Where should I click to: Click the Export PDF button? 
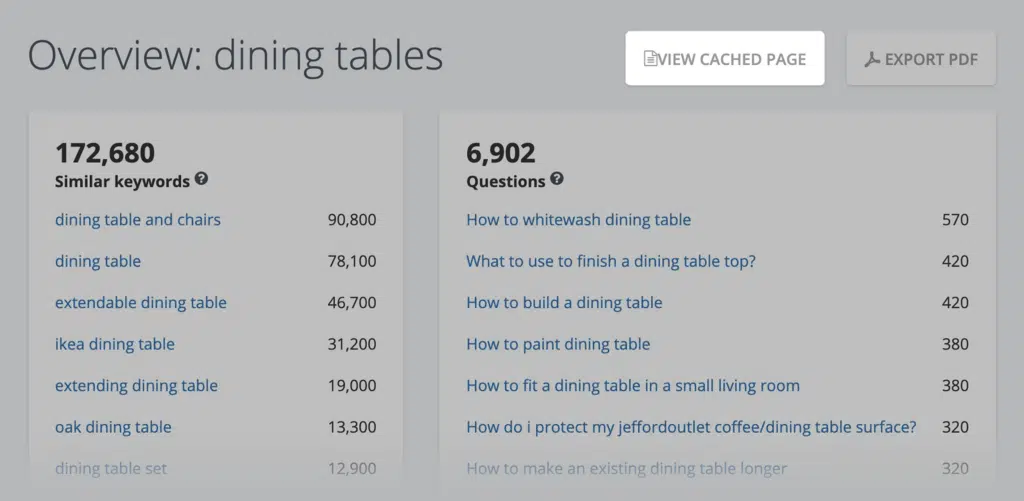(x=921, y=59)
